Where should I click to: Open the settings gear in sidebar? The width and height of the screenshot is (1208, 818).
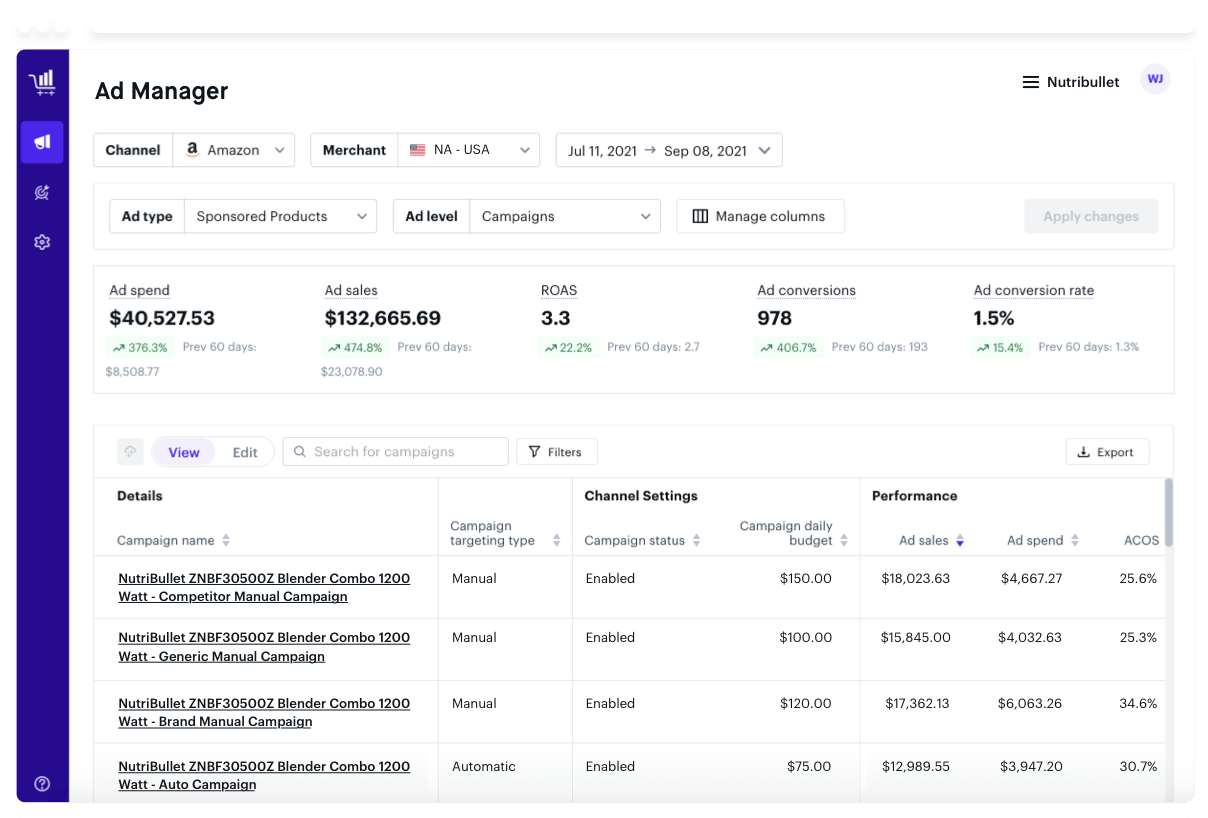click(x=42, y=242)
